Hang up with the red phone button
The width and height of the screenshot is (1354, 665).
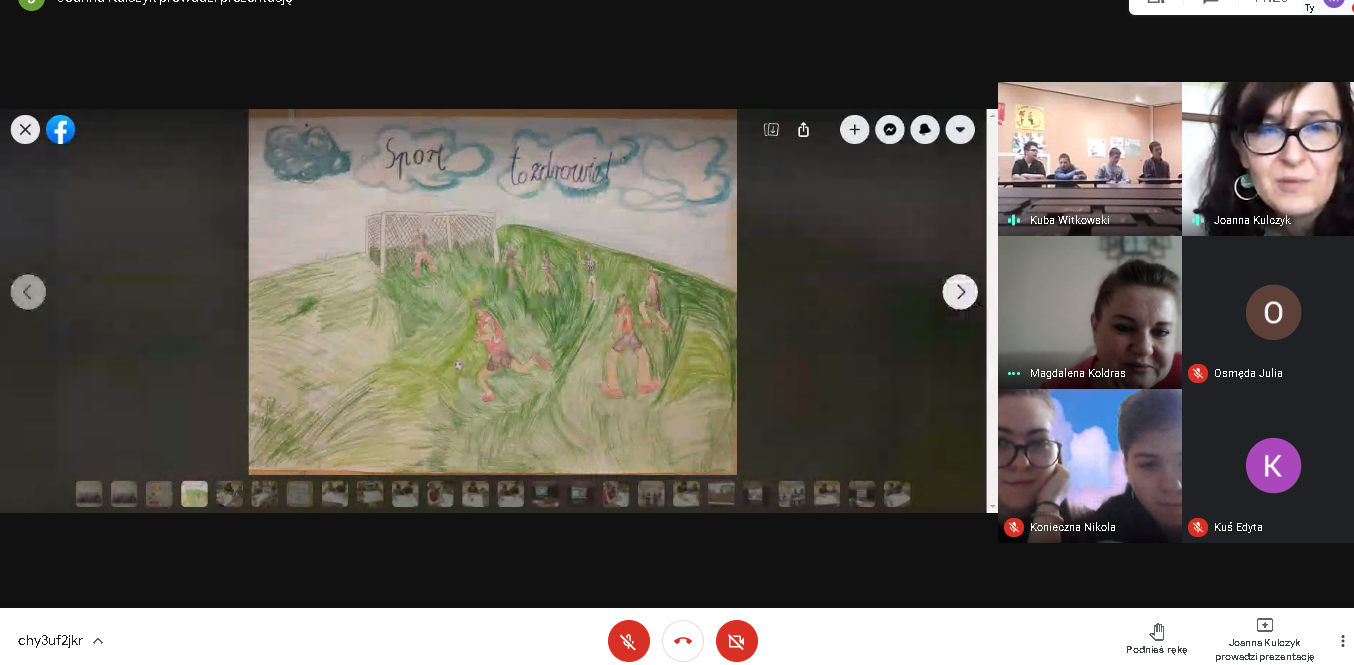click(683, 641)
